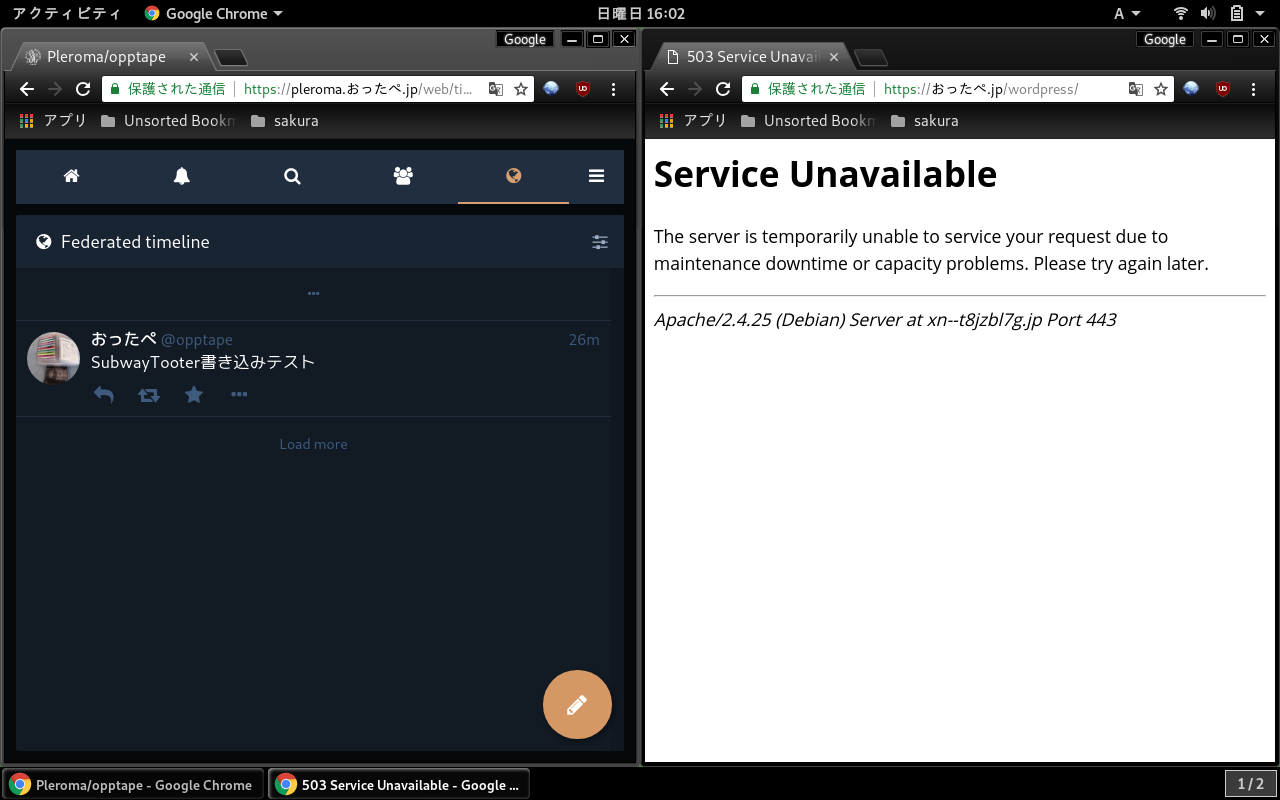Open new tab in 503 window

point(871,58)
